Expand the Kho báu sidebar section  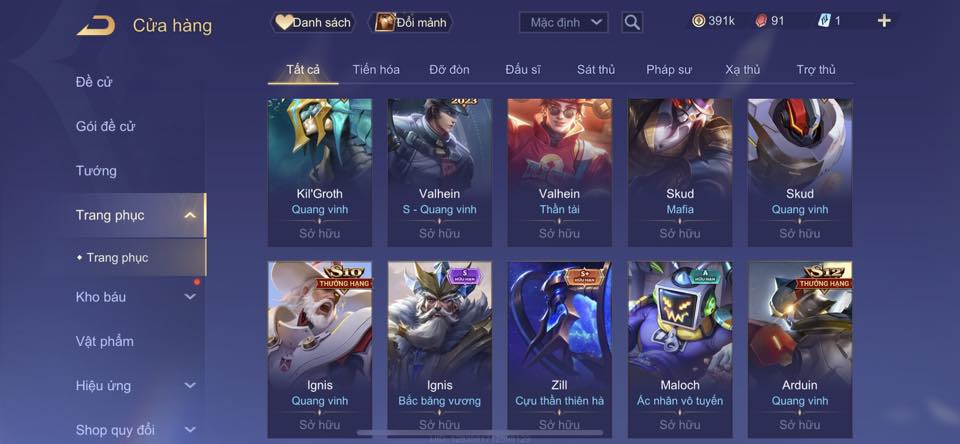190,296
